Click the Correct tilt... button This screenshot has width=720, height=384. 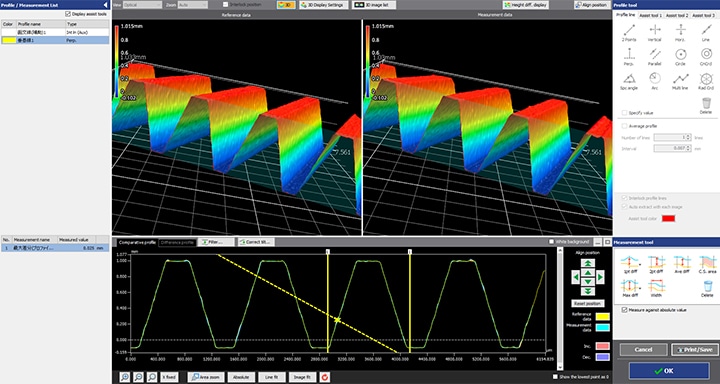coord(255,242)
